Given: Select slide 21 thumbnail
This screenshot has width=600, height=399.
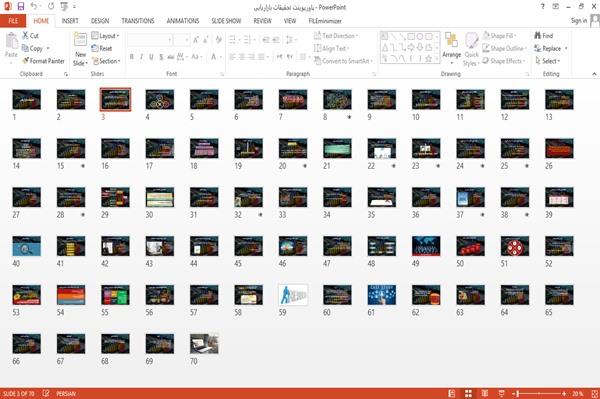Looking at the screenshot, I should point(337,148).
